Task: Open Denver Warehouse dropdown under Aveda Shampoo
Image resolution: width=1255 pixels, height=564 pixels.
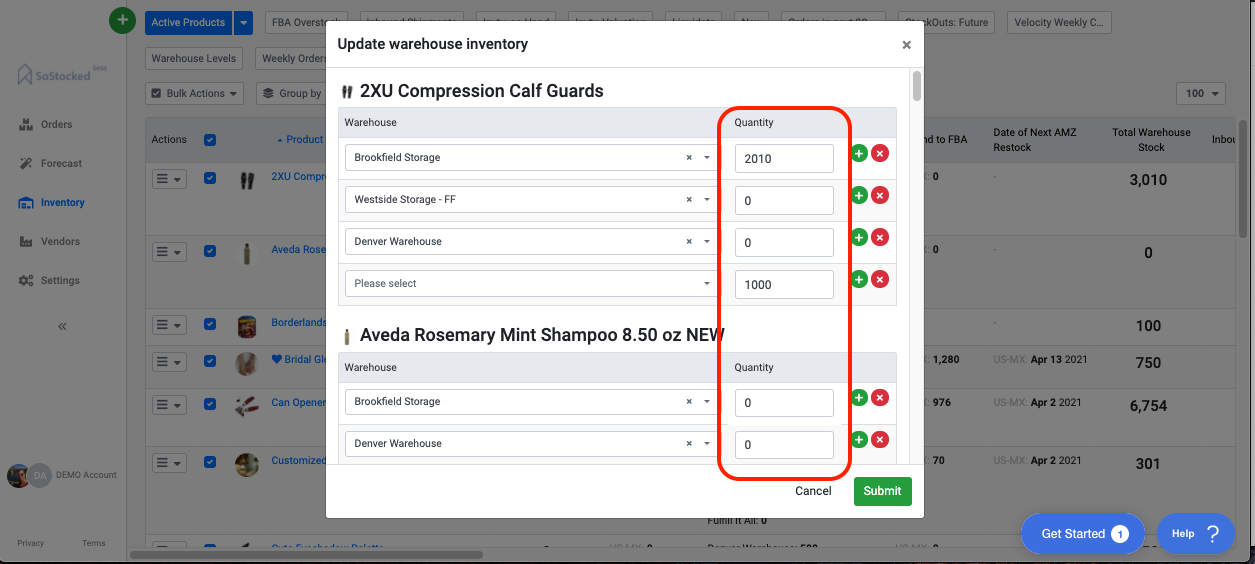Action: pos(707,444)
